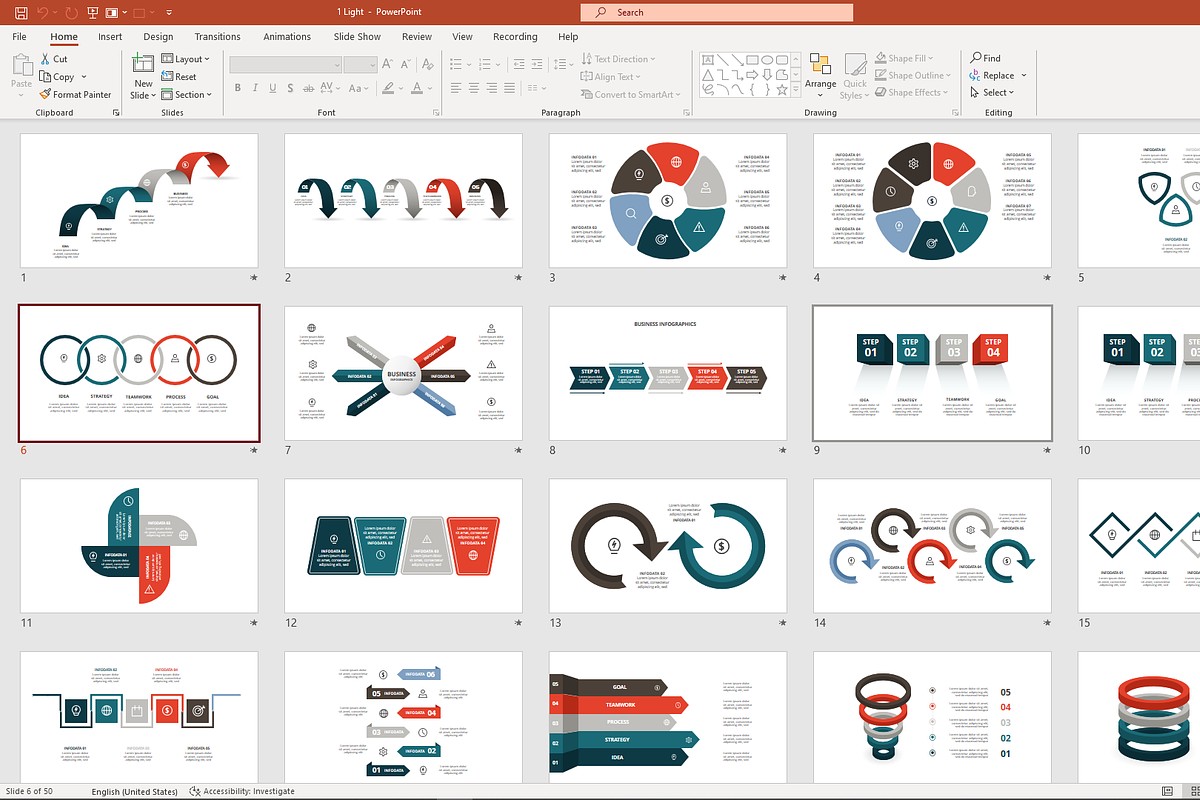Image resolution: width=1200 pixels, height=800 pixels.
Task: Click the Bold formatting icon
Action: coord(238,88)
